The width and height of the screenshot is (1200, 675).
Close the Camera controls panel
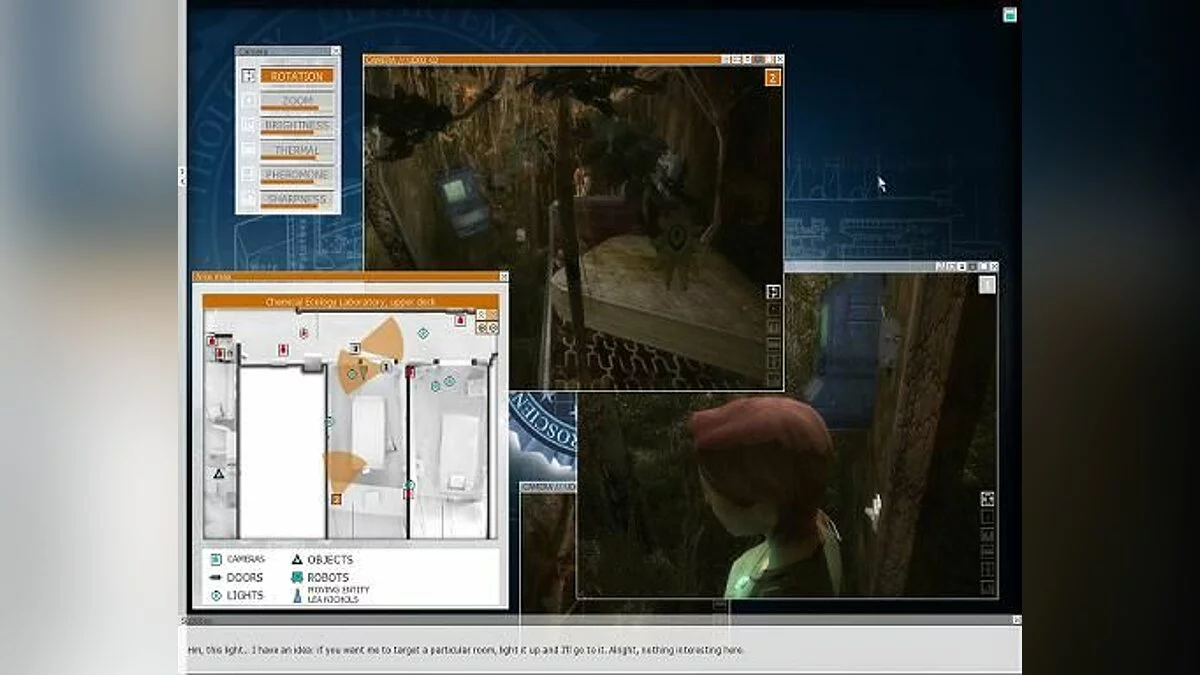tap(336, 50)
